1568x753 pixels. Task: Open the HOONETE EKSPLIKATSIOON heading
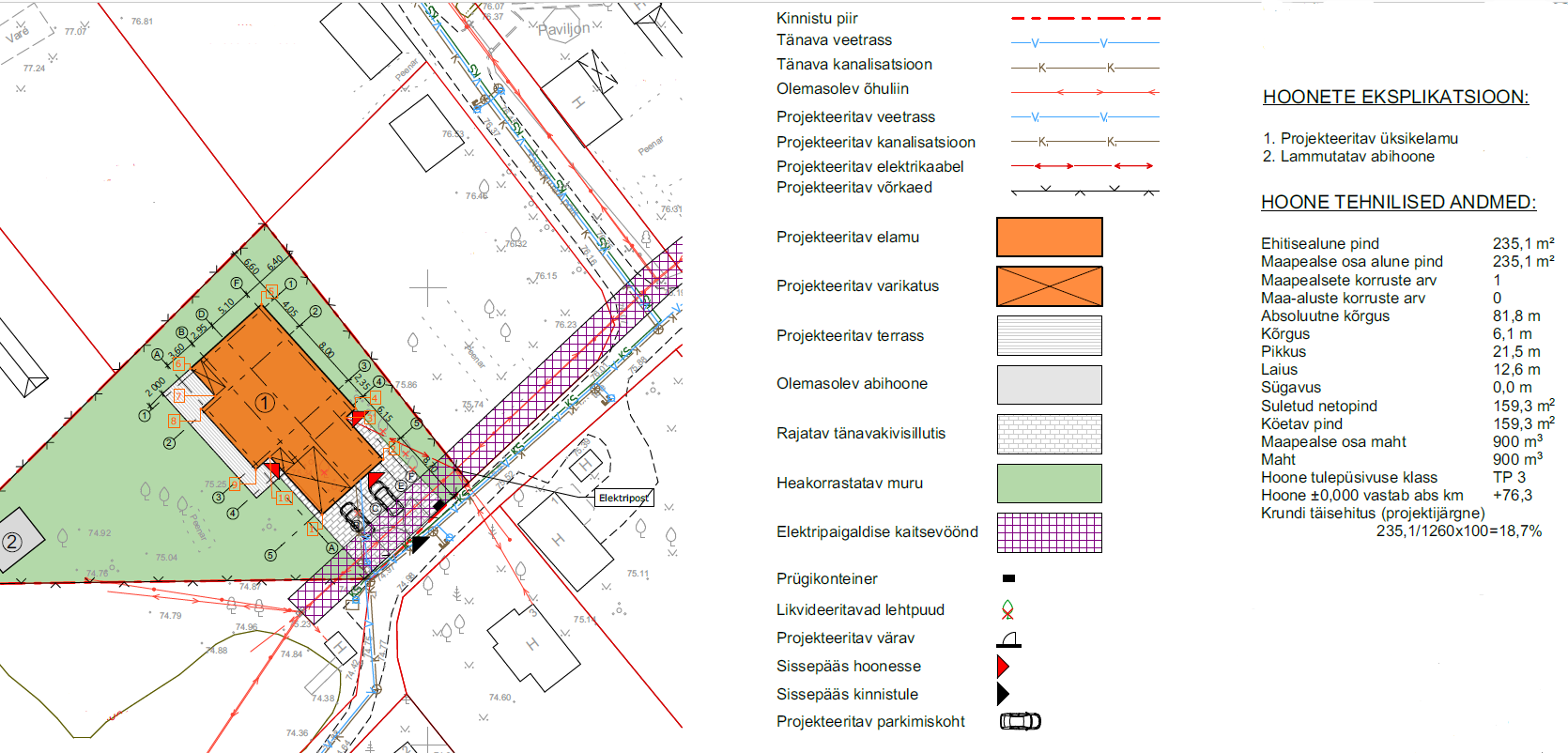1395,97
